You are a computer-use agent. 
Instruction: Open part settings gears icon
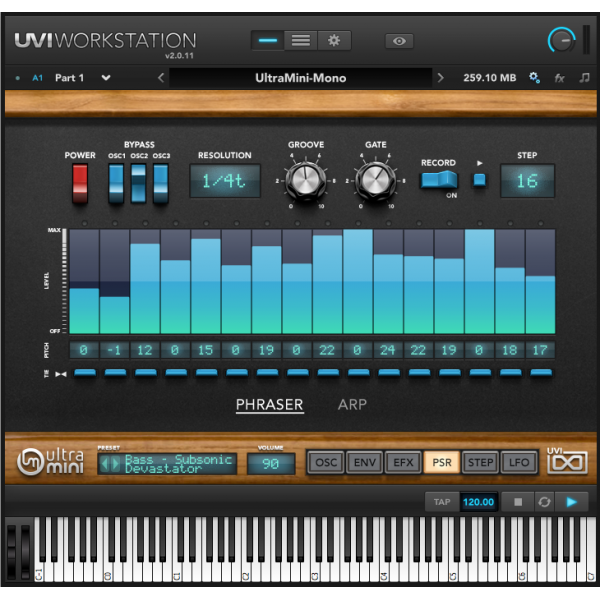(x=534, y=77)
